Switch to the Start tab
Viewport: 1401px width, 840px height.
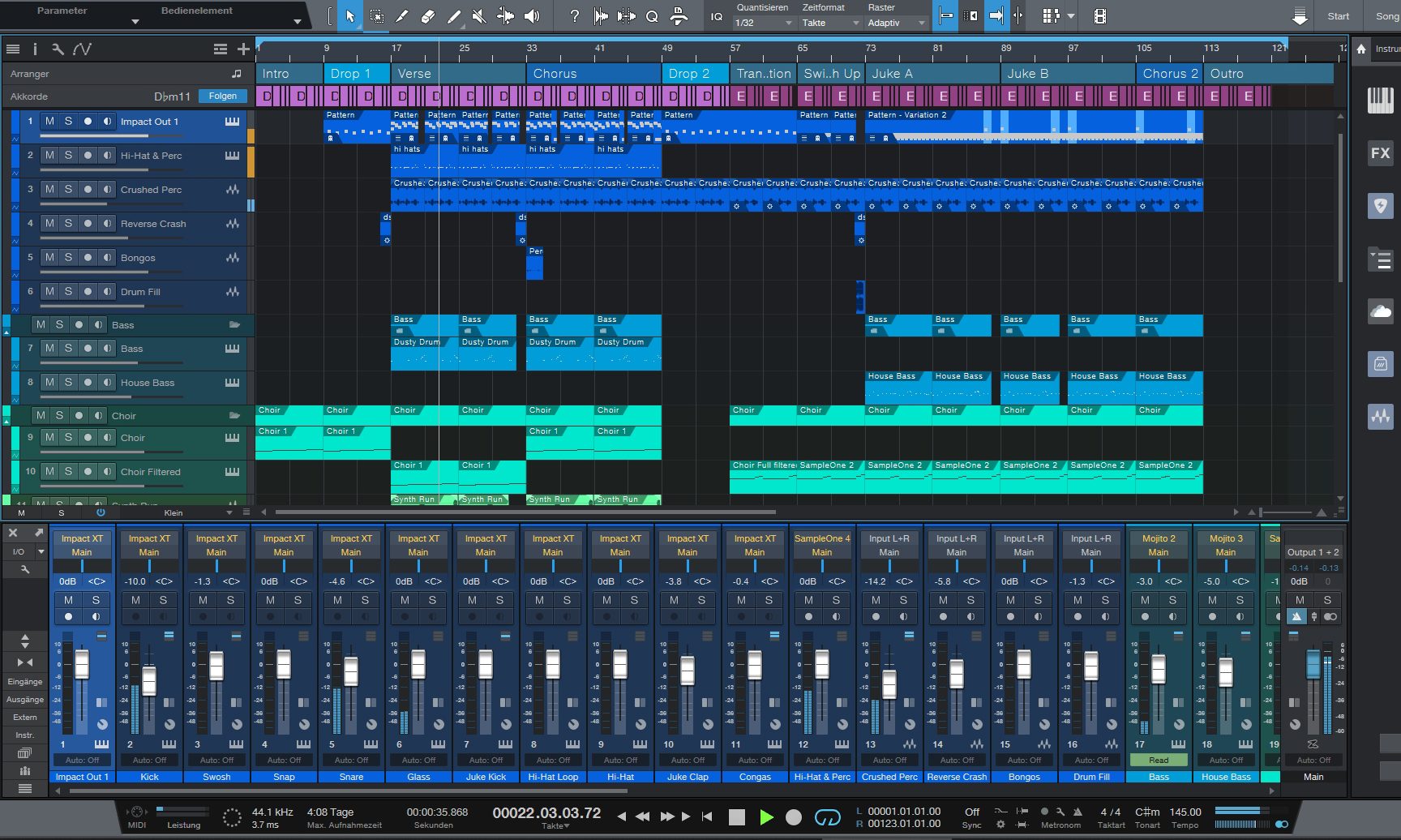(1338, 16)
